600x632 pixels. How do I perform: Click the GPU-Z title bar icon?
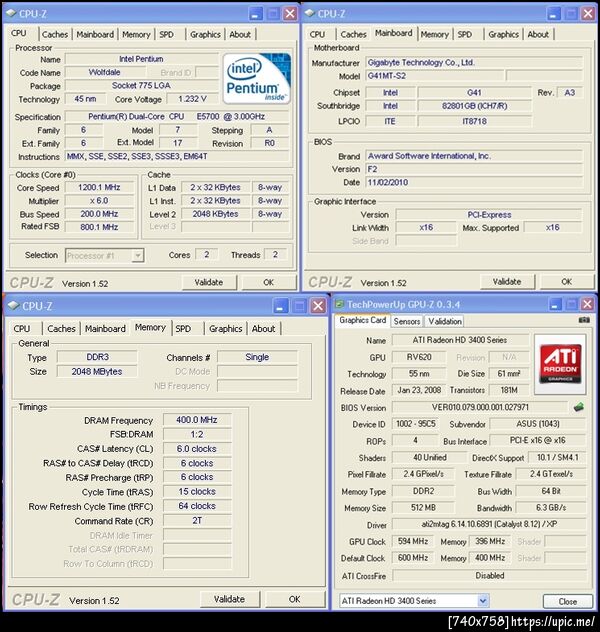(x=340, y=304)
